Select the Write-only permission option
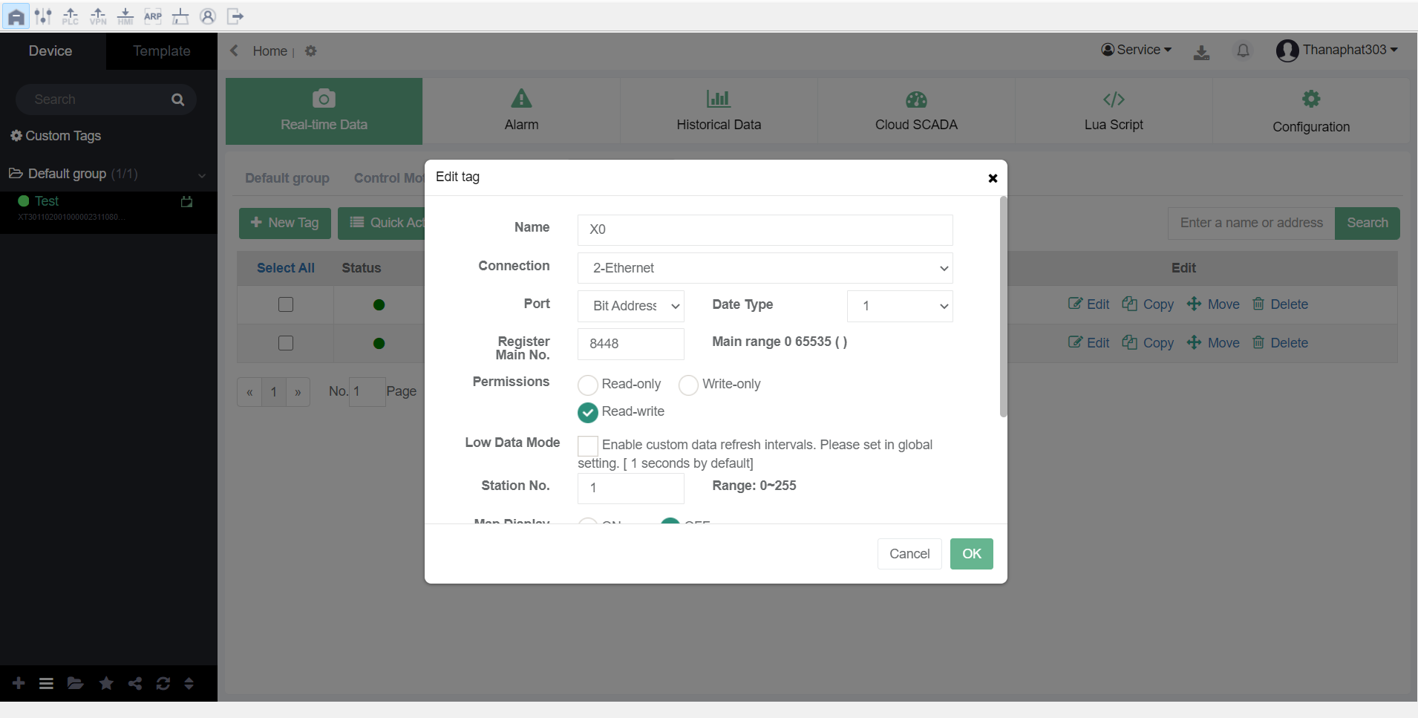Viewport: 1418px width, 718px height. (688, 385)
